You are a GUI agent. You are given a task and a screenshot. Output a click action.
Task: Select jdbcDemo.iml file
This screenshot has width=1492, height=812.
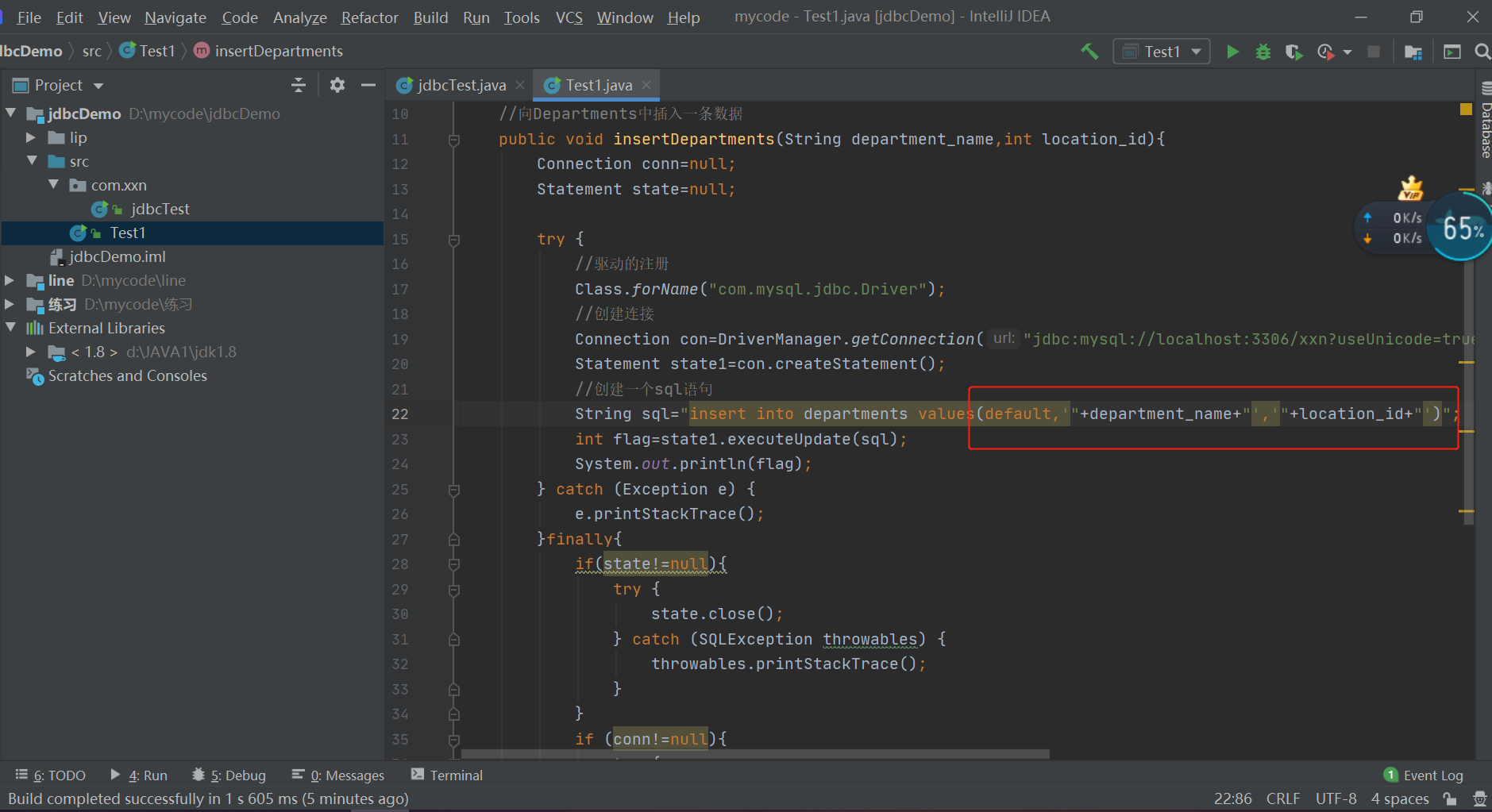pos(117,256)
